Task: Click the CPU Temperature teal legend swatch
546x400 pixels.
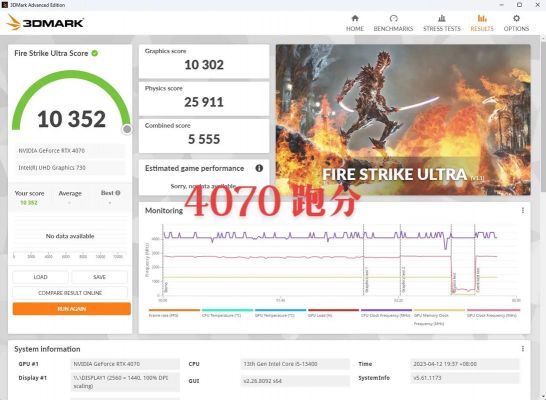Action: (227, 310)
